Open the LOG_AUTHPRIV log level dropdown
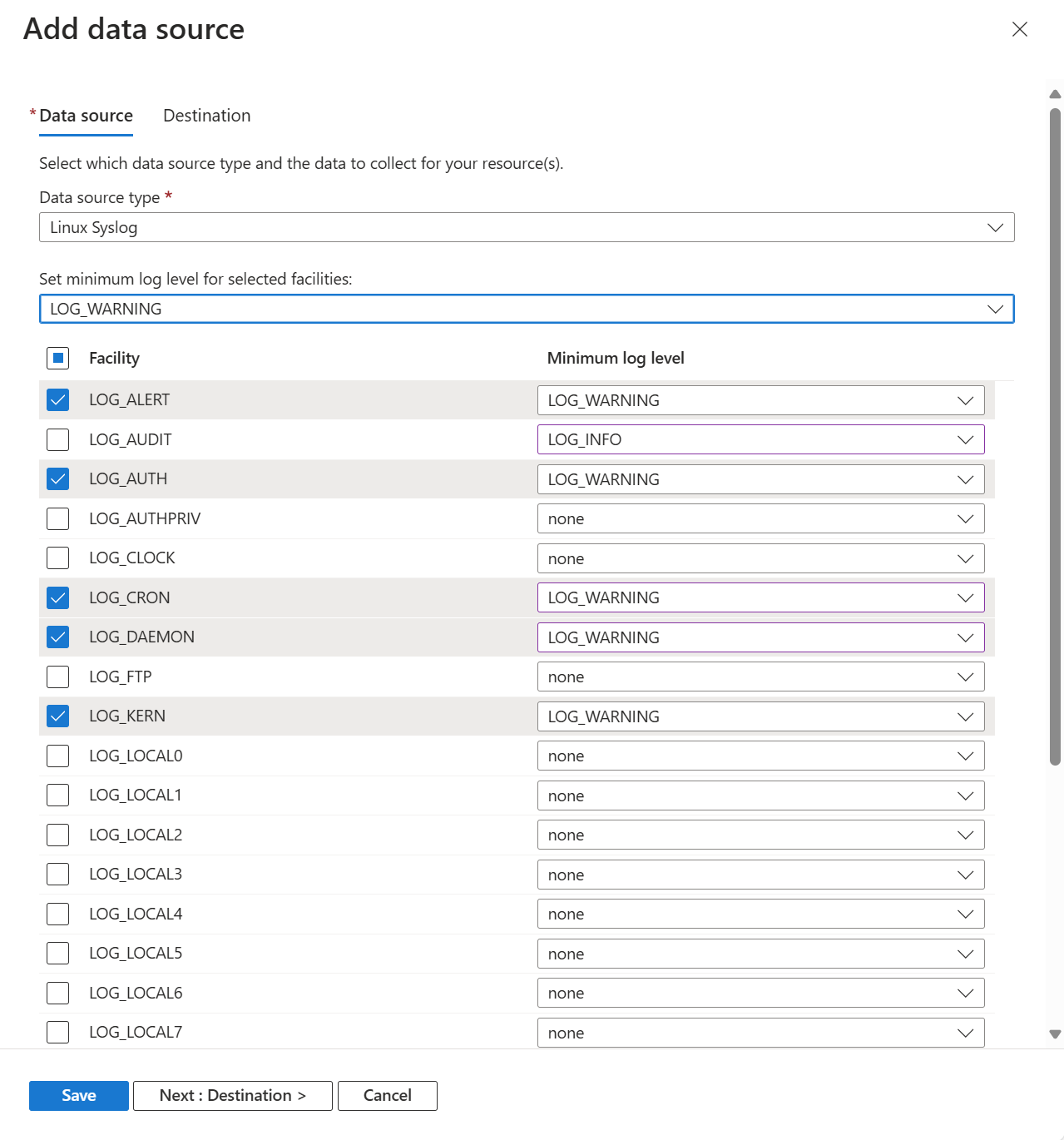 pyautogui.click(x=760, y=518)
